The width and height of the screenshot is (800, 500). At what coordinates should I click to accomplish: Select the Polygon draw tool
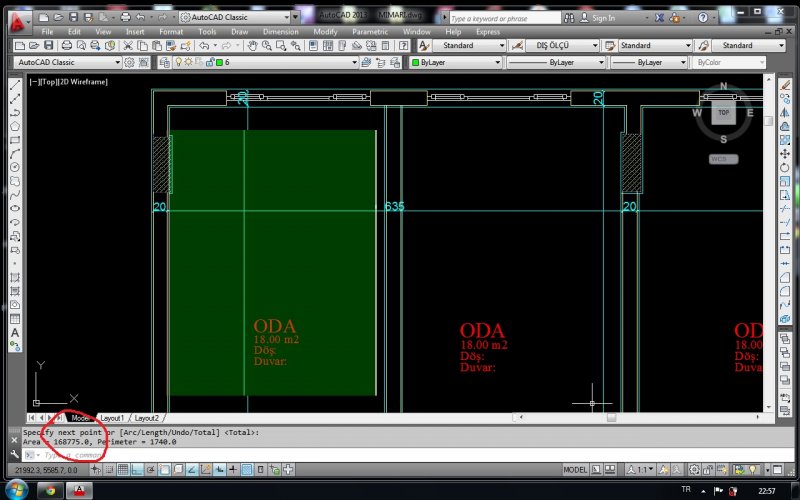(x=15, y=126)
